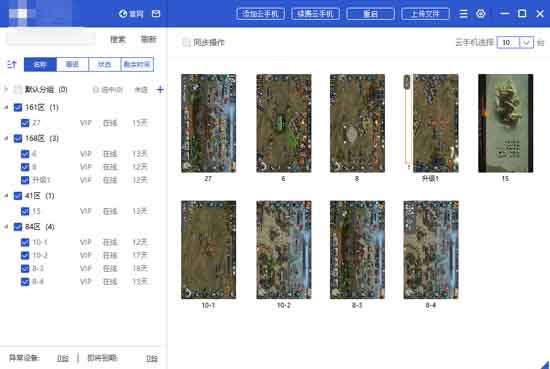Open the hamburger menu icon
550x369 pixels.
(x=463, y=14)
